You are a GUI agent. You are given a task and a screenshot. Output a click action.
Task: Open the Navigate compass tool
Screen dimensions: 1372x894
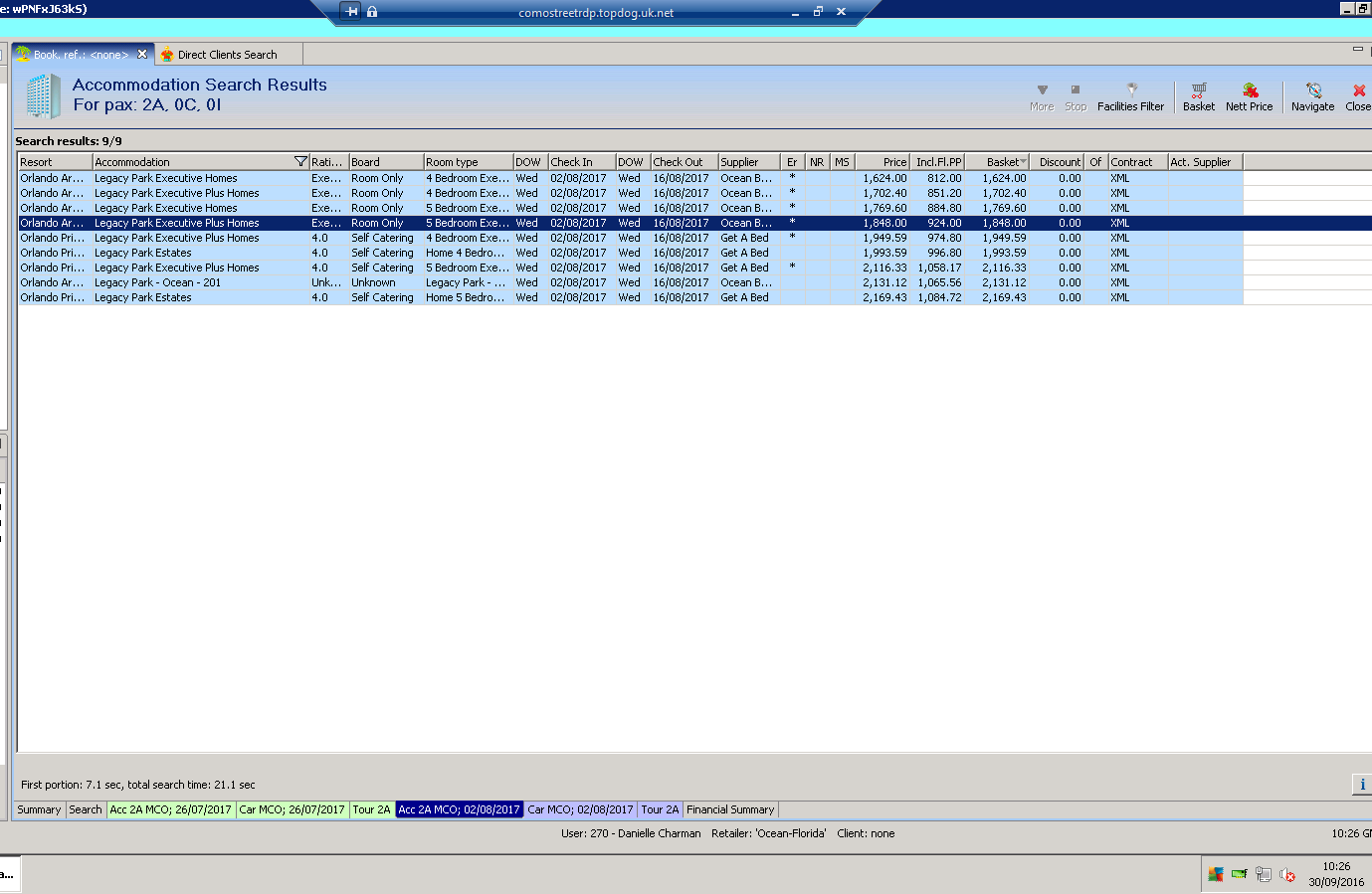1312,96
